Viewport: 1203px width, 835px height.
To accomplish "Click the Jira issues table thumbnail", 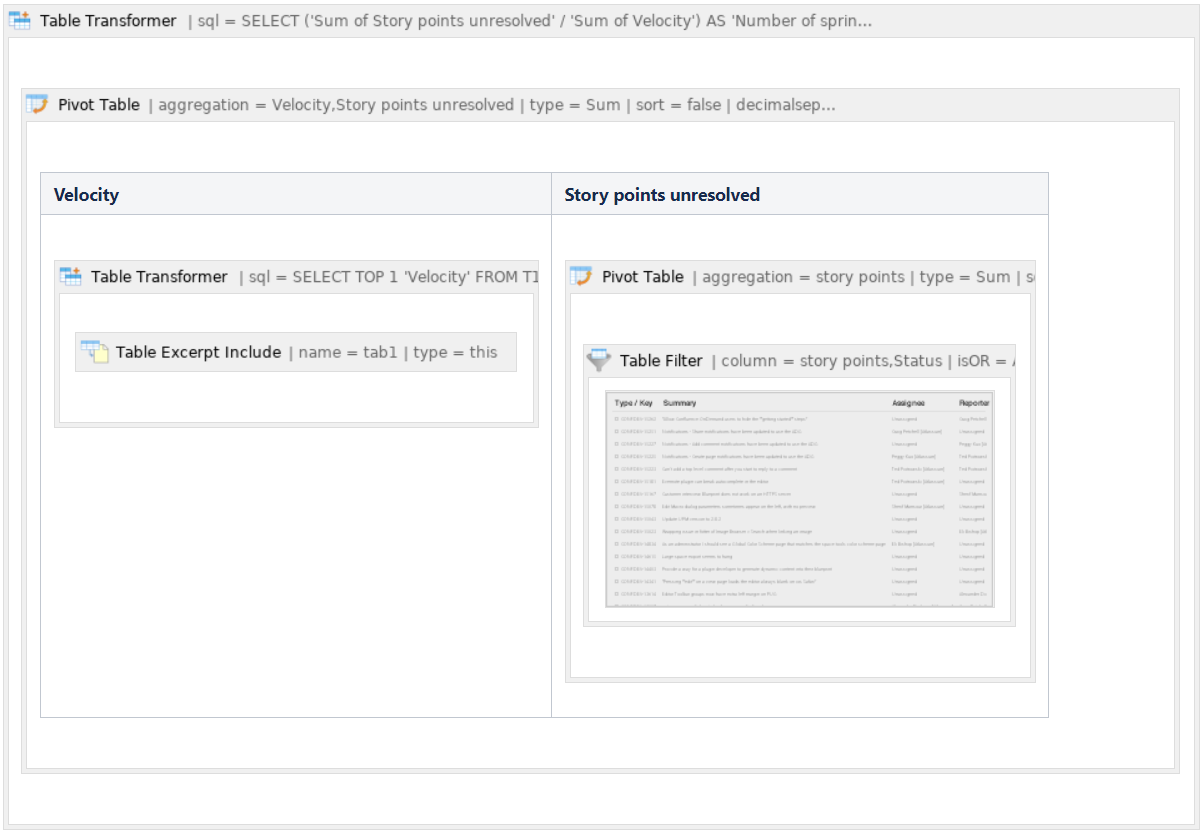I will click(x=799, y=500).
